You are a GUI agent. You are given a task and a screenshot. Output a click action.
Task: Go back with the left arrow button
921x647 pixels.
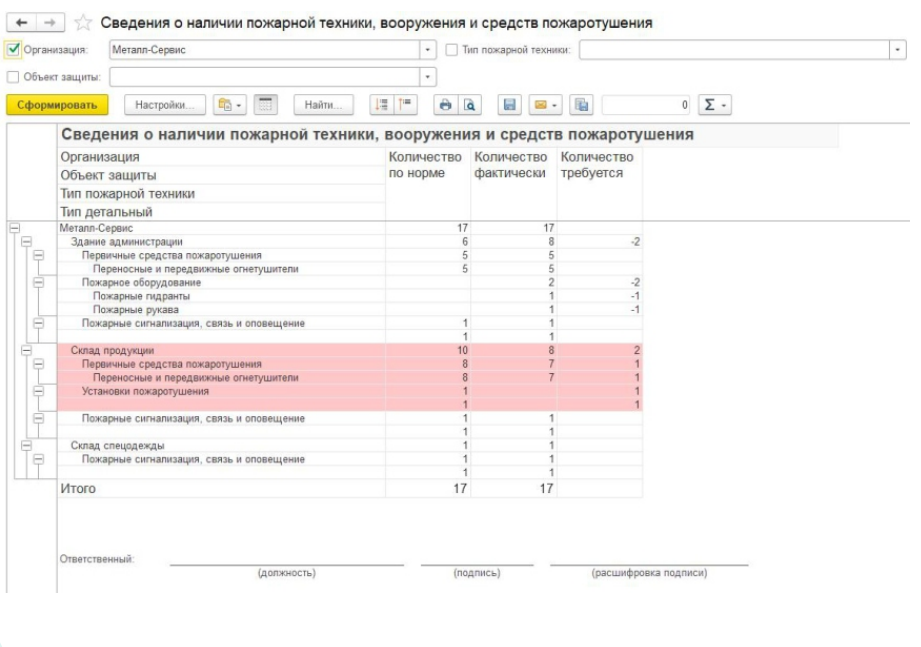click(x=22, y=23)
